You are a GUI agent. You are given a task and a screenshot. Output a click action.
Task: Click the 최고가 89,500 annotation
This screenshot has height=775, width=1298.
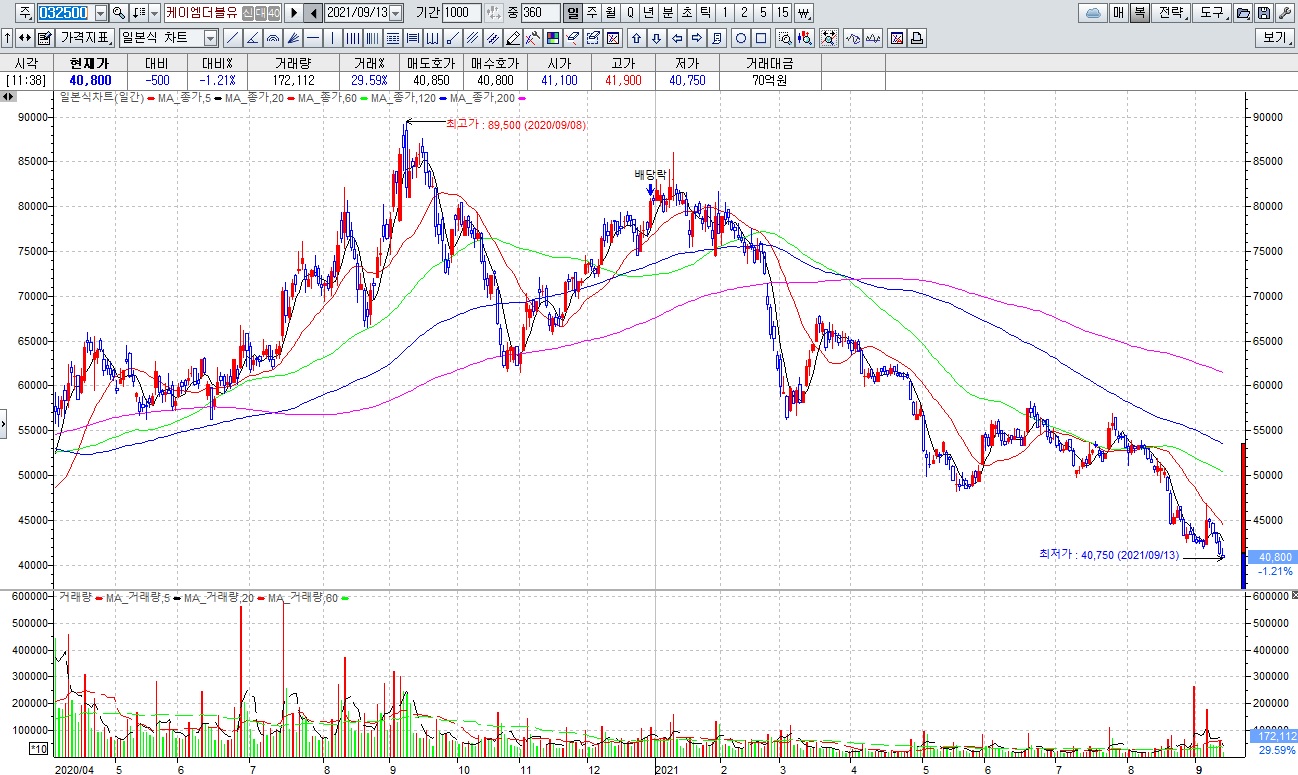point(516,124)
